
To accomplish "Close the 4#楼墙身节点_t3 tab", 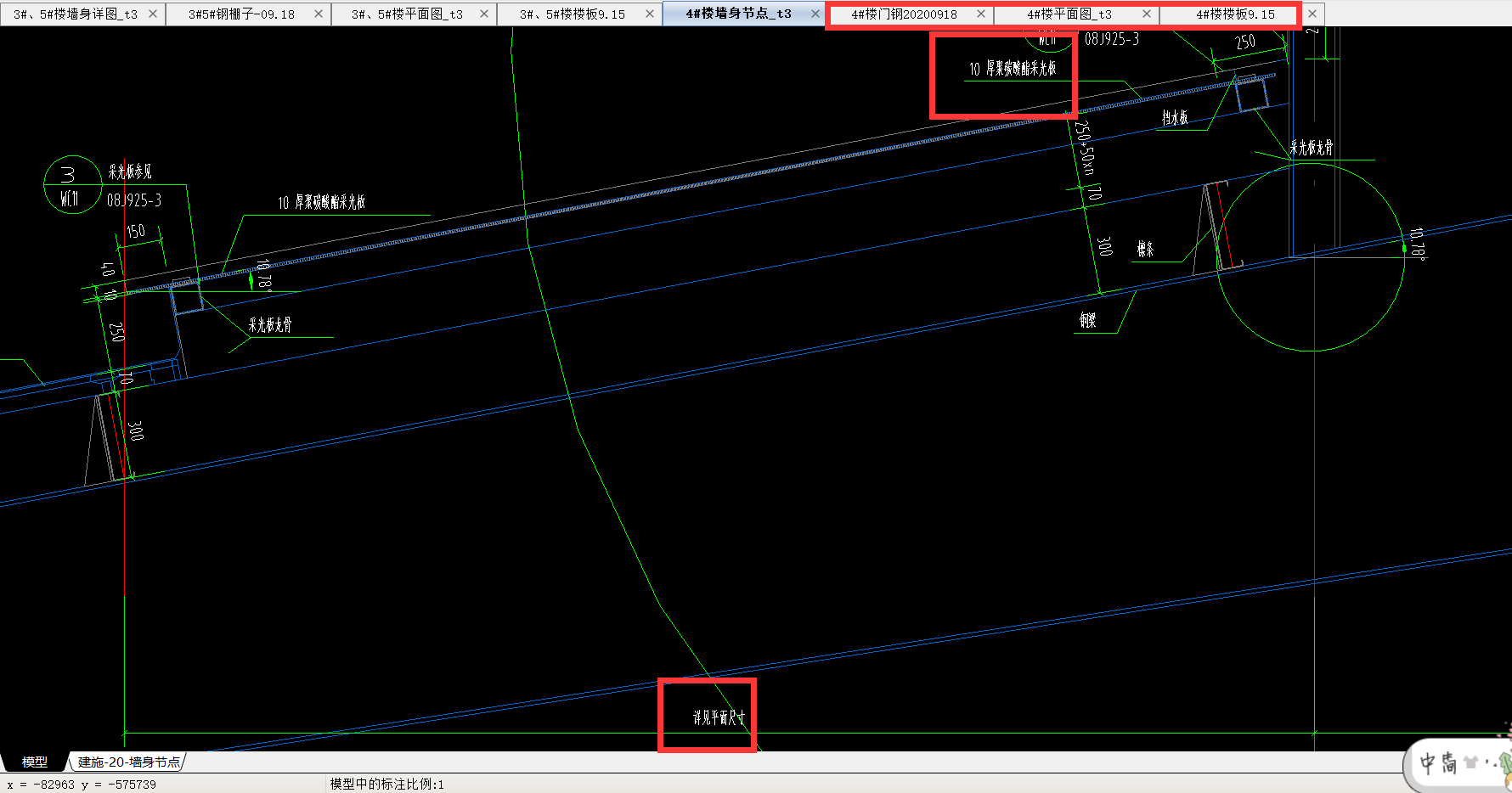I will coord(815,14).
